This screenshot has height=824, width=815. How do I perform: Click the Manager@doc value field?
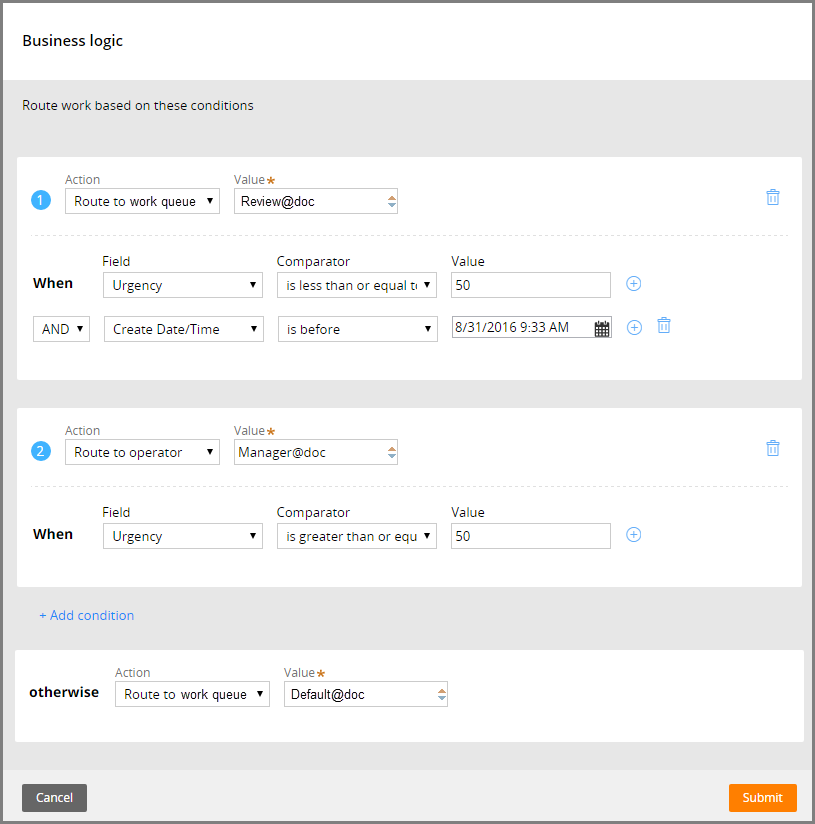[316, 452]
